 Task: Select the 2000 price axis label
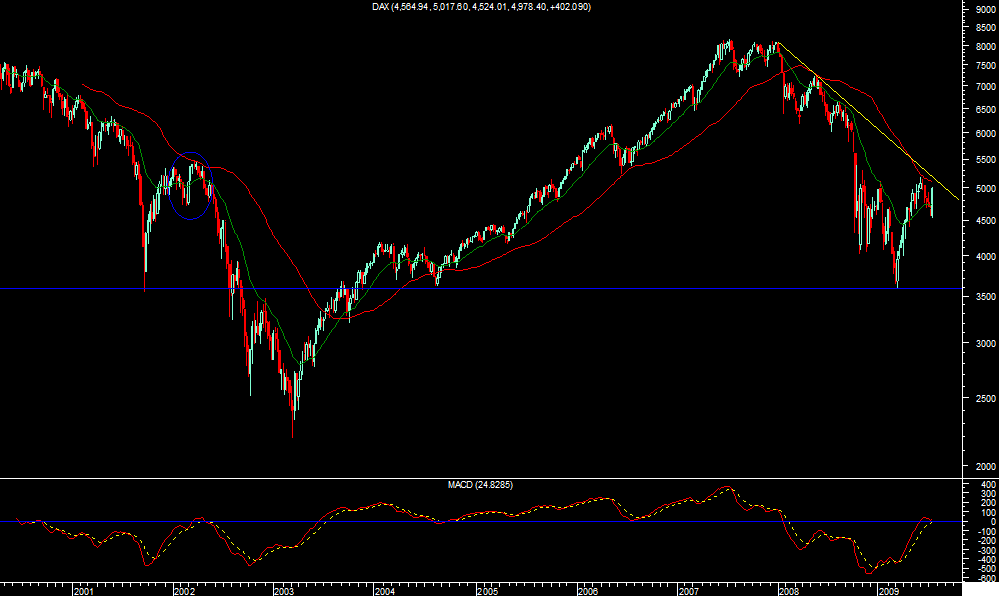pos(985,467)
